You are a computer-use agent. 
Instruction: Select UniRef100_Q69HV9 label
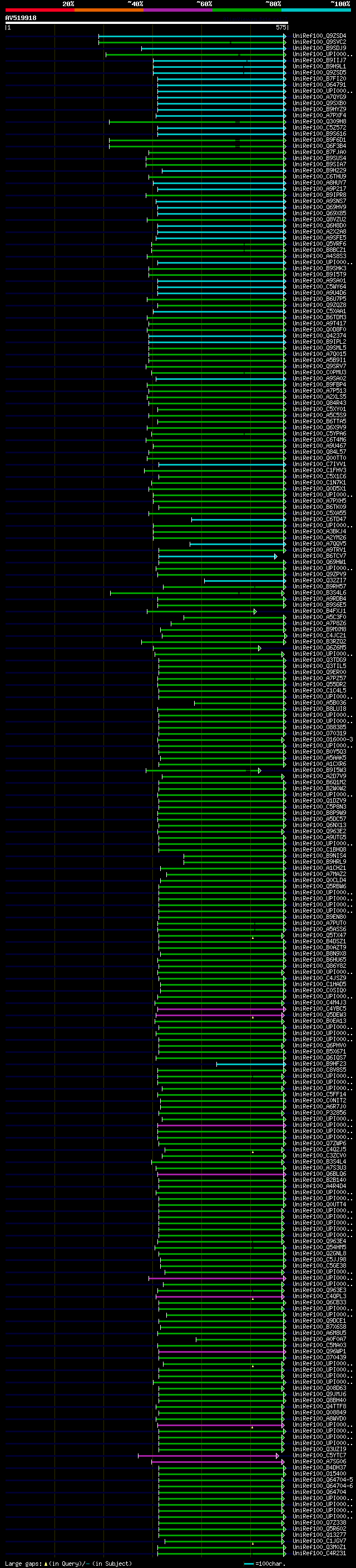319,207
